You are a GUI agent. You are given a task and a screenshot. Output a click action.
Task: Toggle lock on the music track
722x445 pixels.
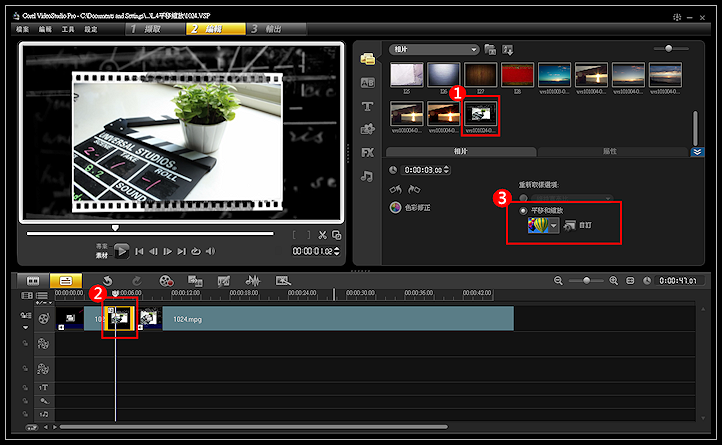pos(25,414)
